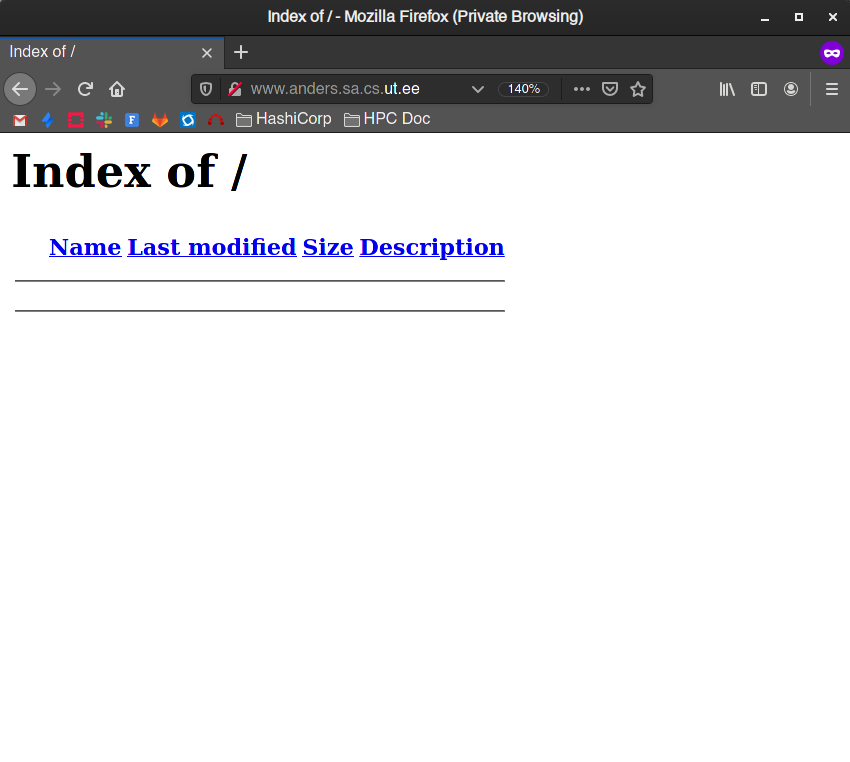Sort listing by the Last modified link
Screen dimensions: 850x762
coord(212,247)
